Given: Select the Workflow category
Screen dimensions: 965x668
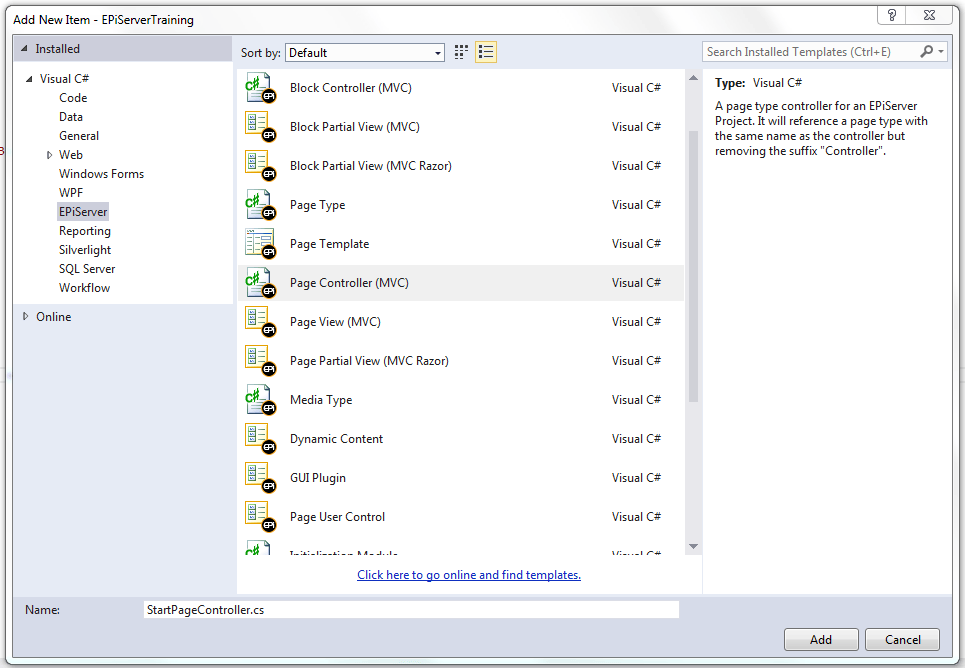Looking at the screenshot, I should [x=84, y=288].
